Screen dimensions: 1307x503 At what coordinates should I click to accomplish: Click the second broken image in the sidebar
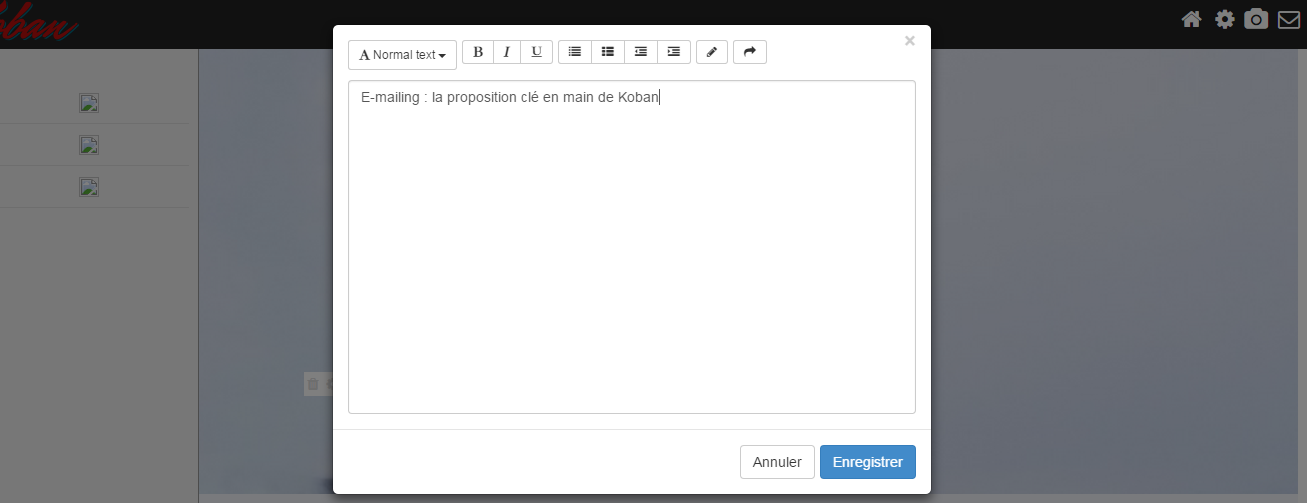[x=89, y=145]
